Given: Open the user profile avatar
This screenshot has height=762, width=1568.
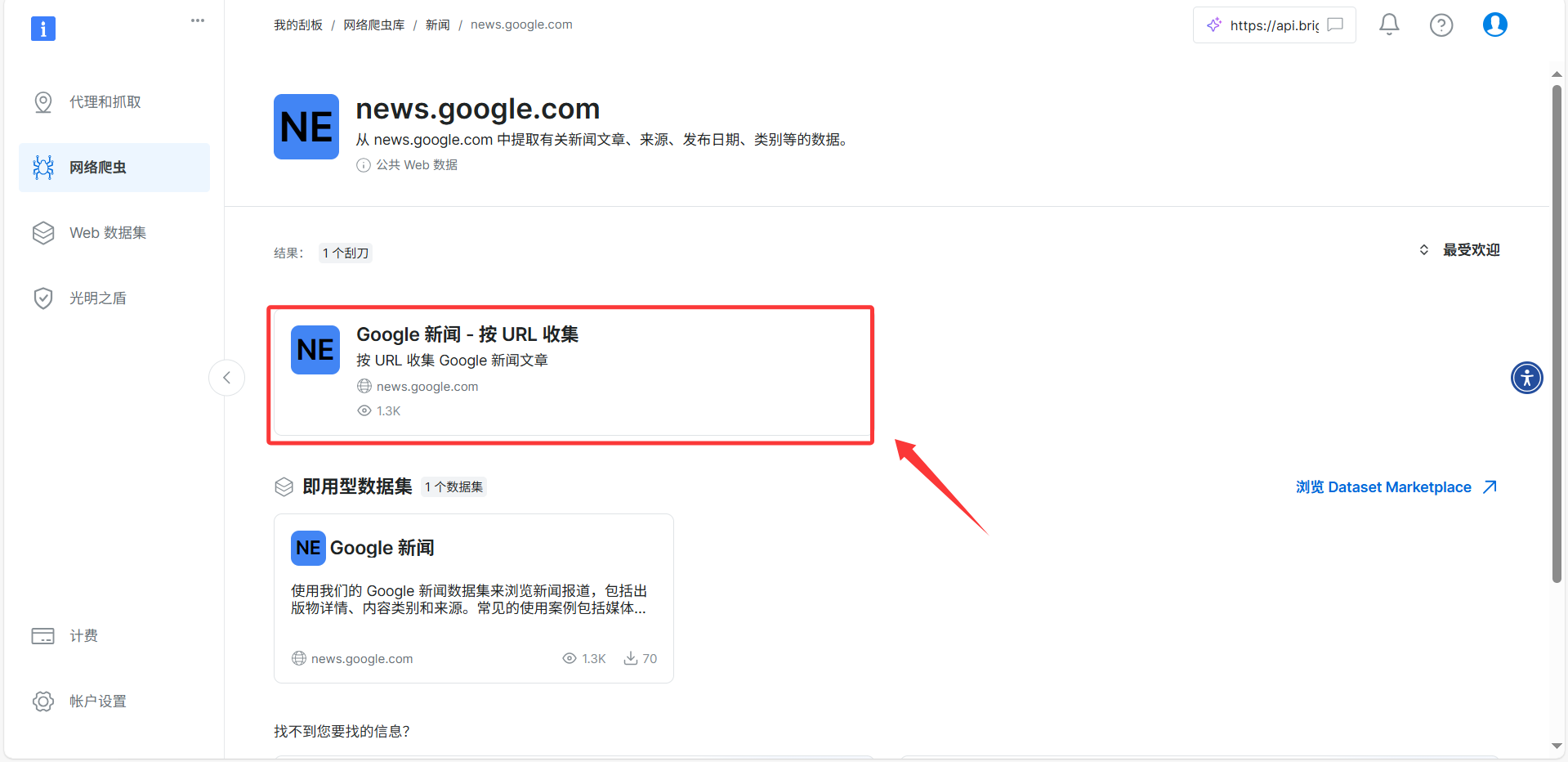Looking at the screenshot, I should (1495, 25).
